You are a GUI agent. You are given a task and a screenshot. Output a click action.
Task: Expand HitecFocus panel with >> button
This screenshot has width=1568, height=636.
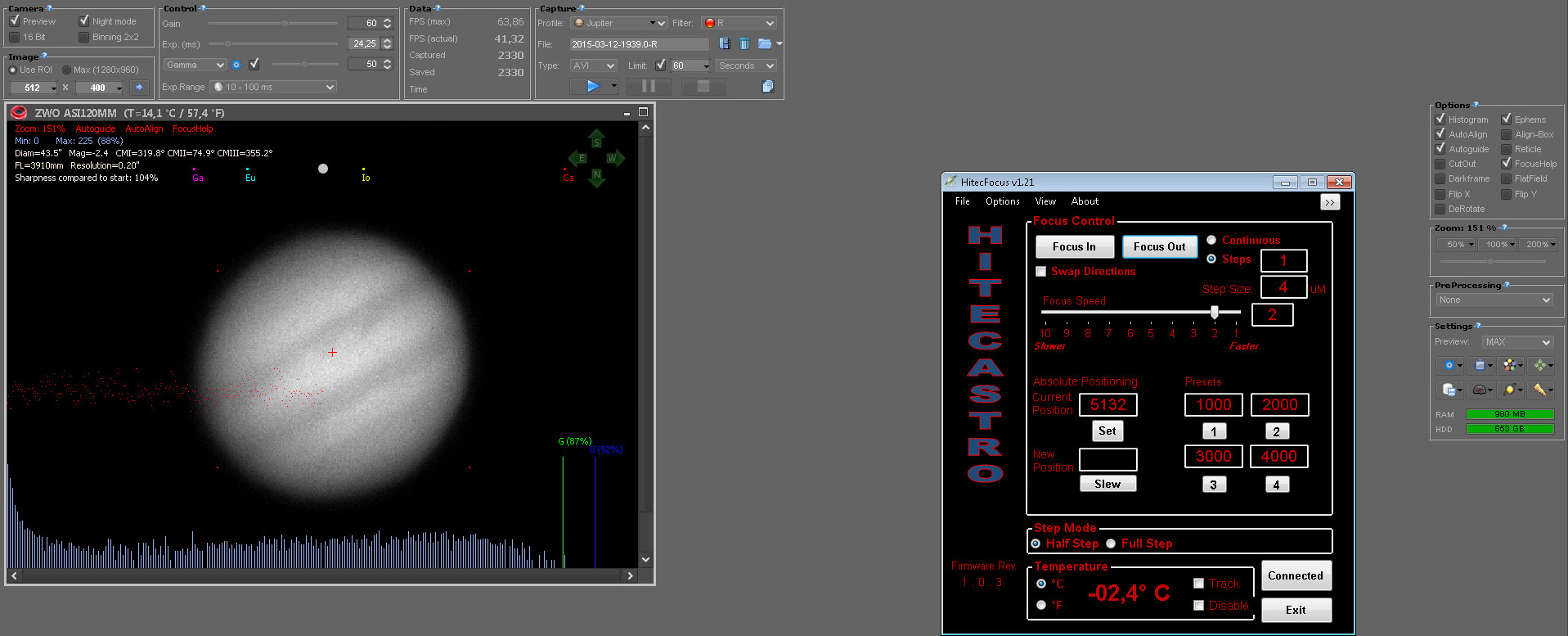[1330, 202]
